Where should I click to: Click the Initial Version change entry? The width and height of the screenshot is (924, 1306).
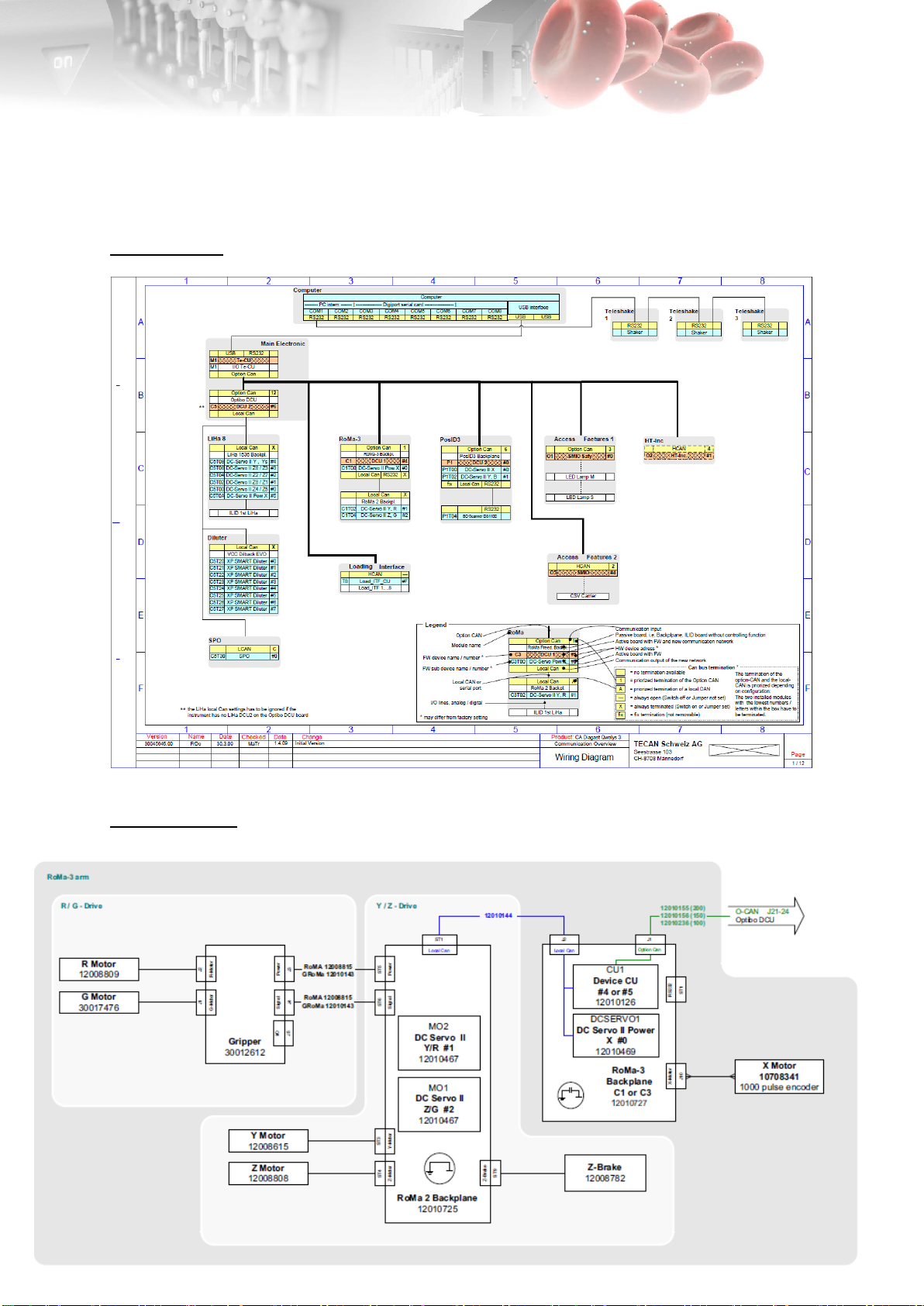pos(309,743)
